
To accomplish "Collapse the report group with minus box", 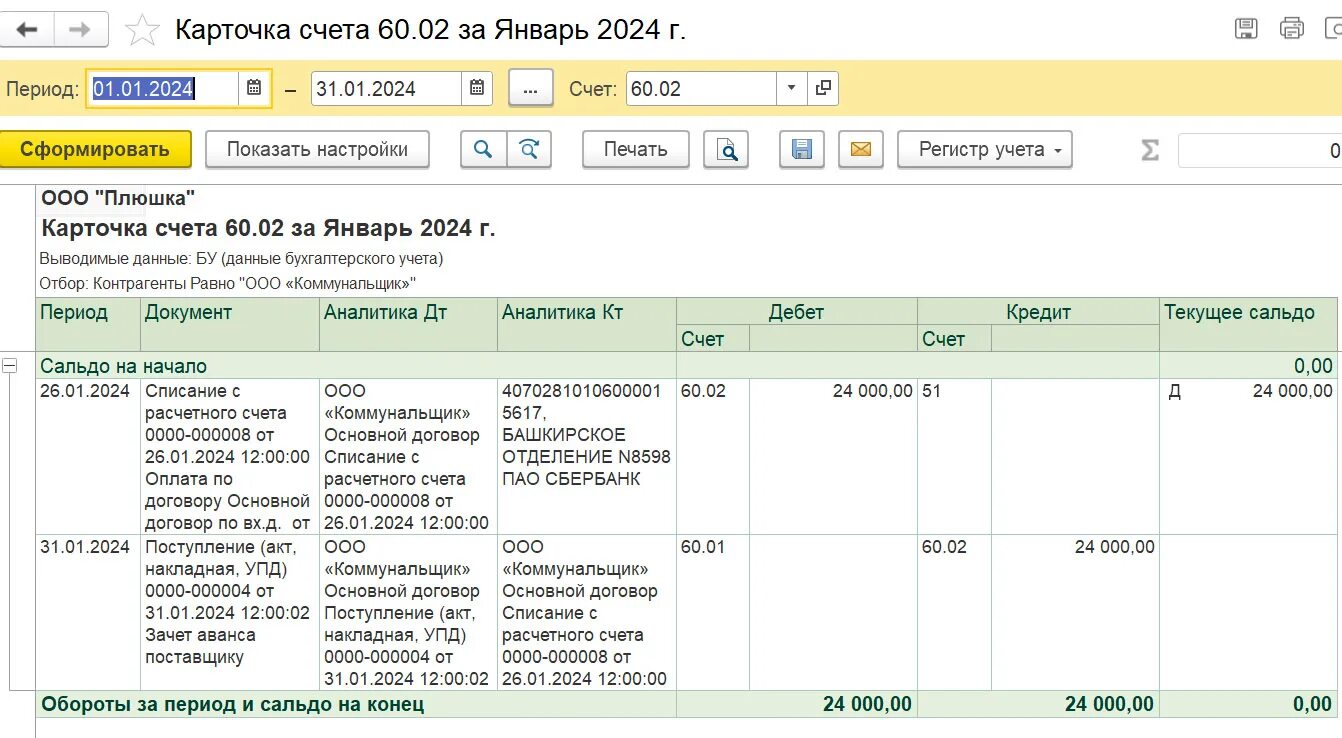I will (x=10, y=366).
